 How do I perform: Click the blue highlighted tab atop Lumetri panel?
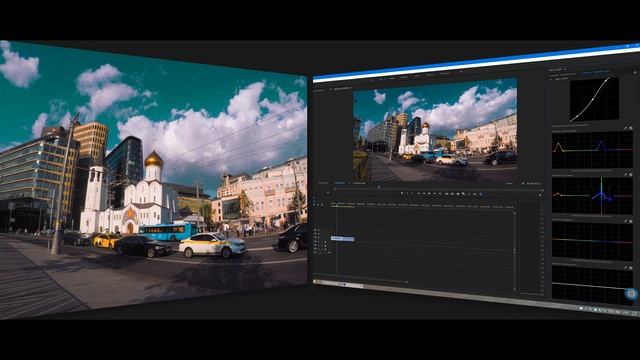click(595, 73)
